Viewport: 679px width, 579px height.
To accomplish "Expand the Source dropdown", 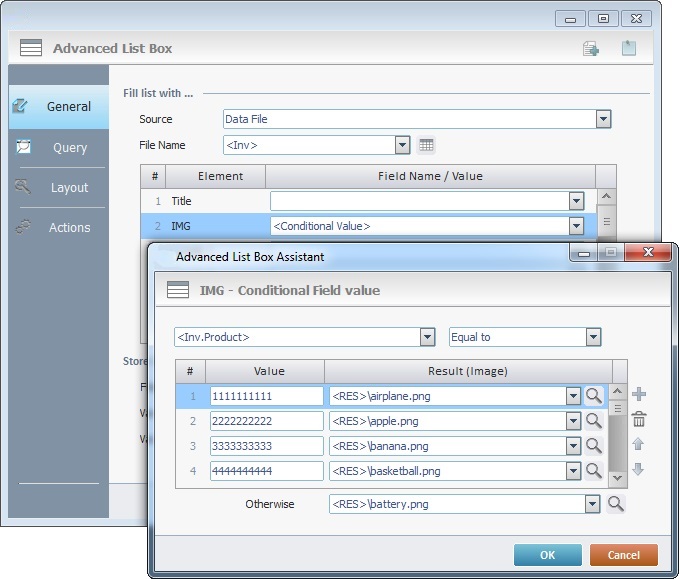I will tap(603, 119).
